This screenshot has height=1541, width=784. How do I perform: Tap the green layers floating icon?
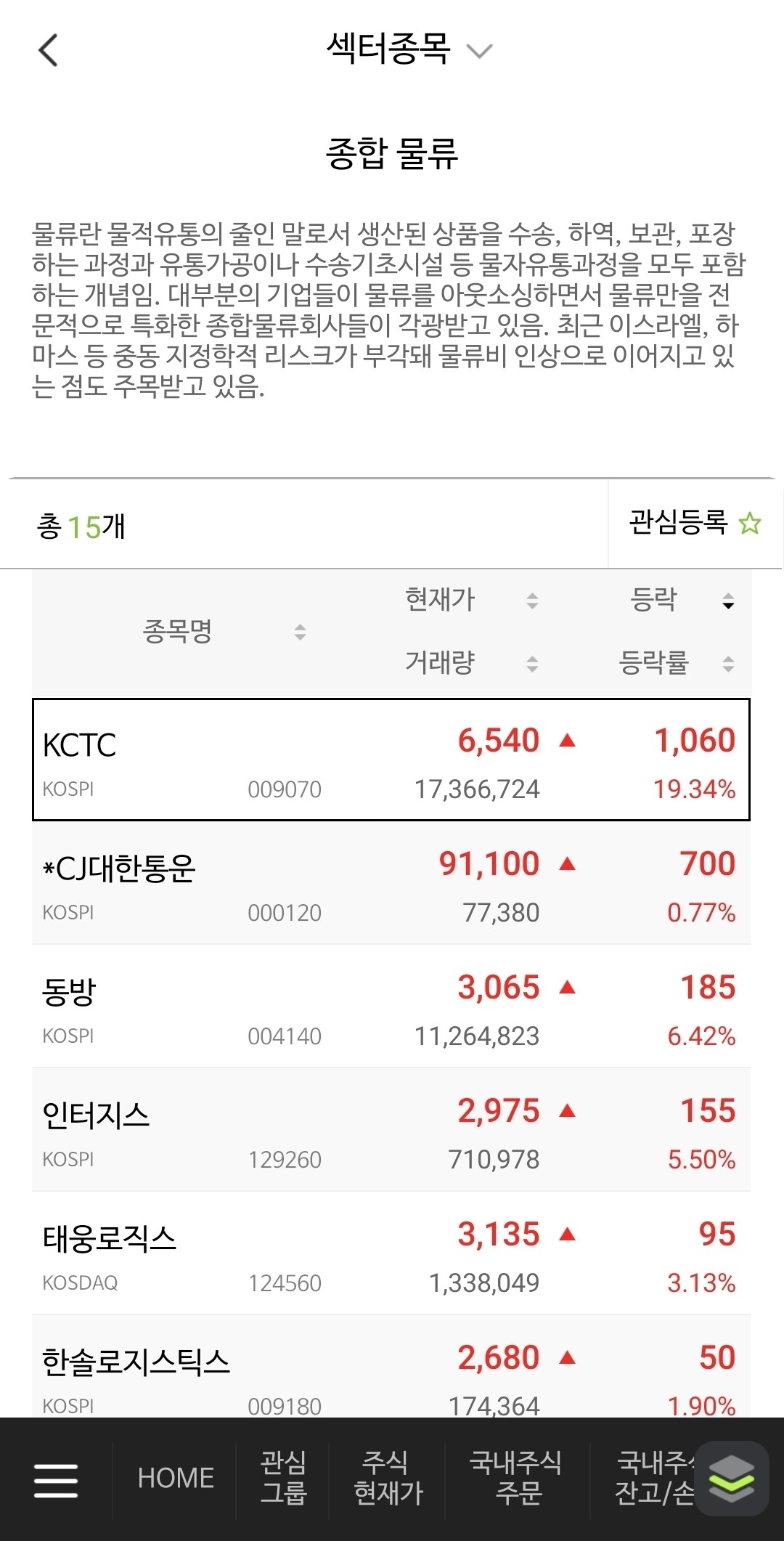click(x=731, y=1479)
